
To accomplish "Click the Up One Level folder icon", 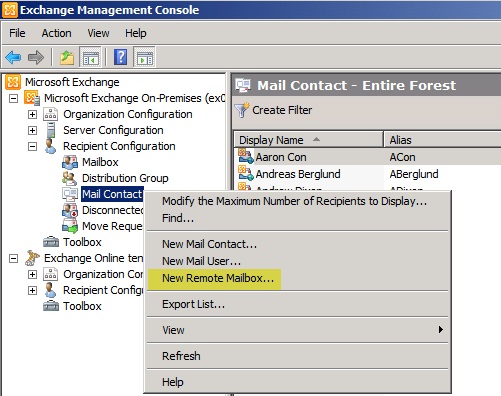I will click(x=67, y=57).
